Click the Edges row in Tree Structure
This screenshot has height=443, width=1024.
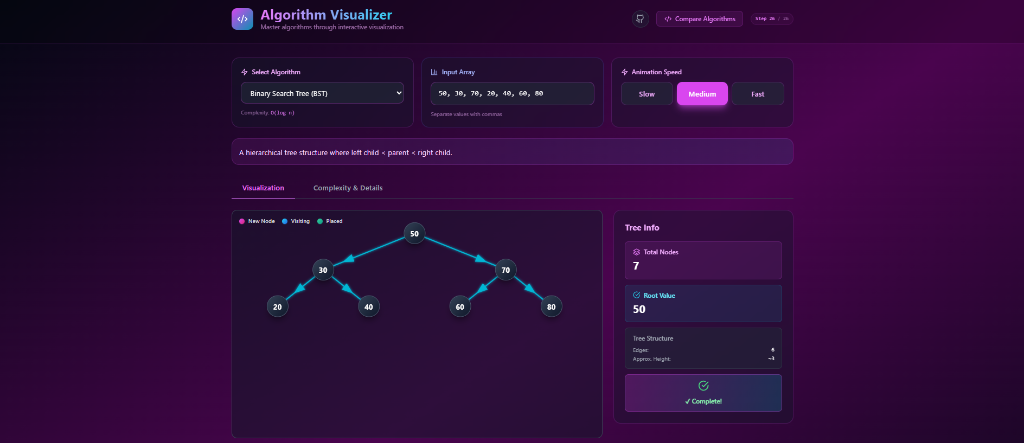(703, 350)
